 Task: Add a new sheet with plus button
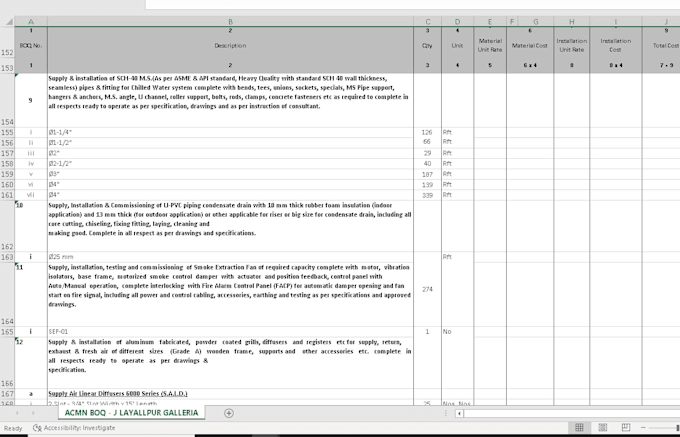tap(229, 413)
